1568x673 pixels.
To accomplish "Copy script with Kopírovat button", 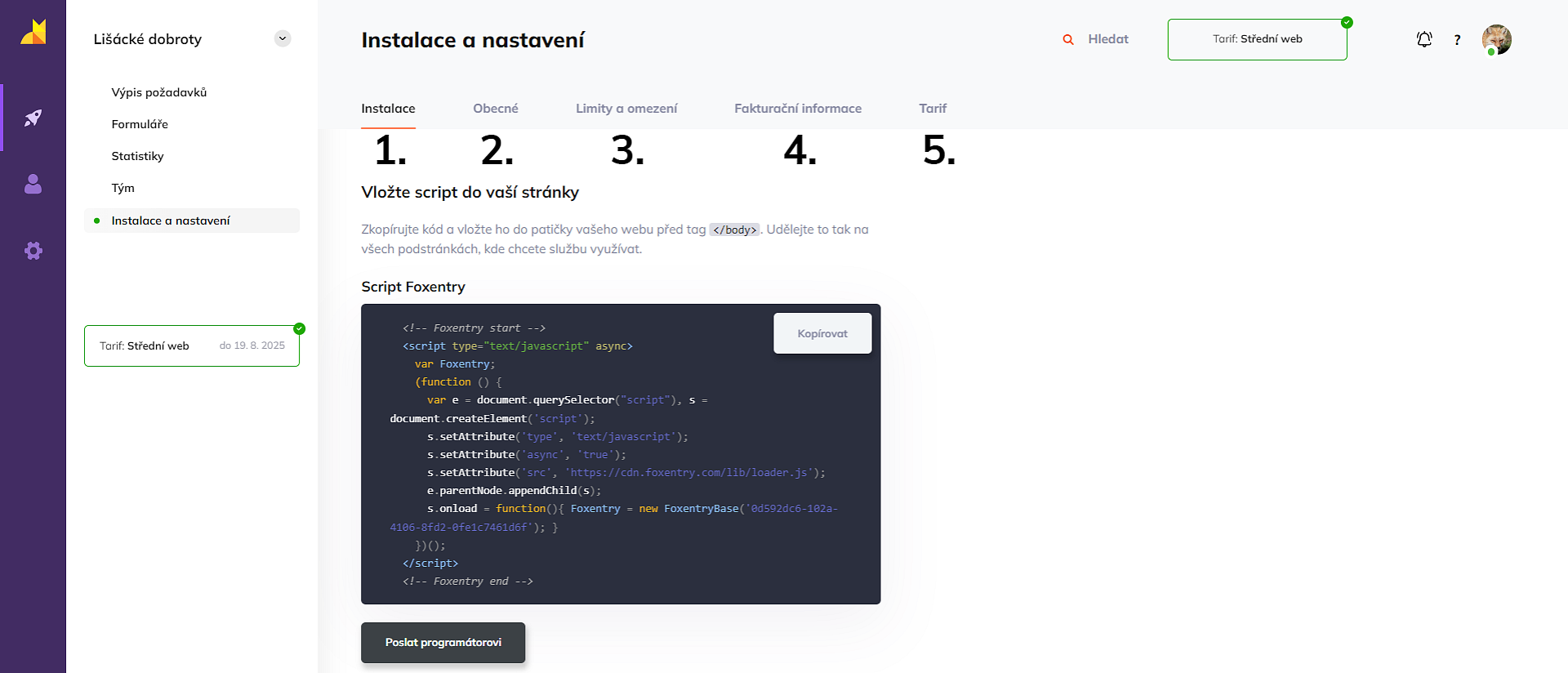I will [x=822, y=333].
